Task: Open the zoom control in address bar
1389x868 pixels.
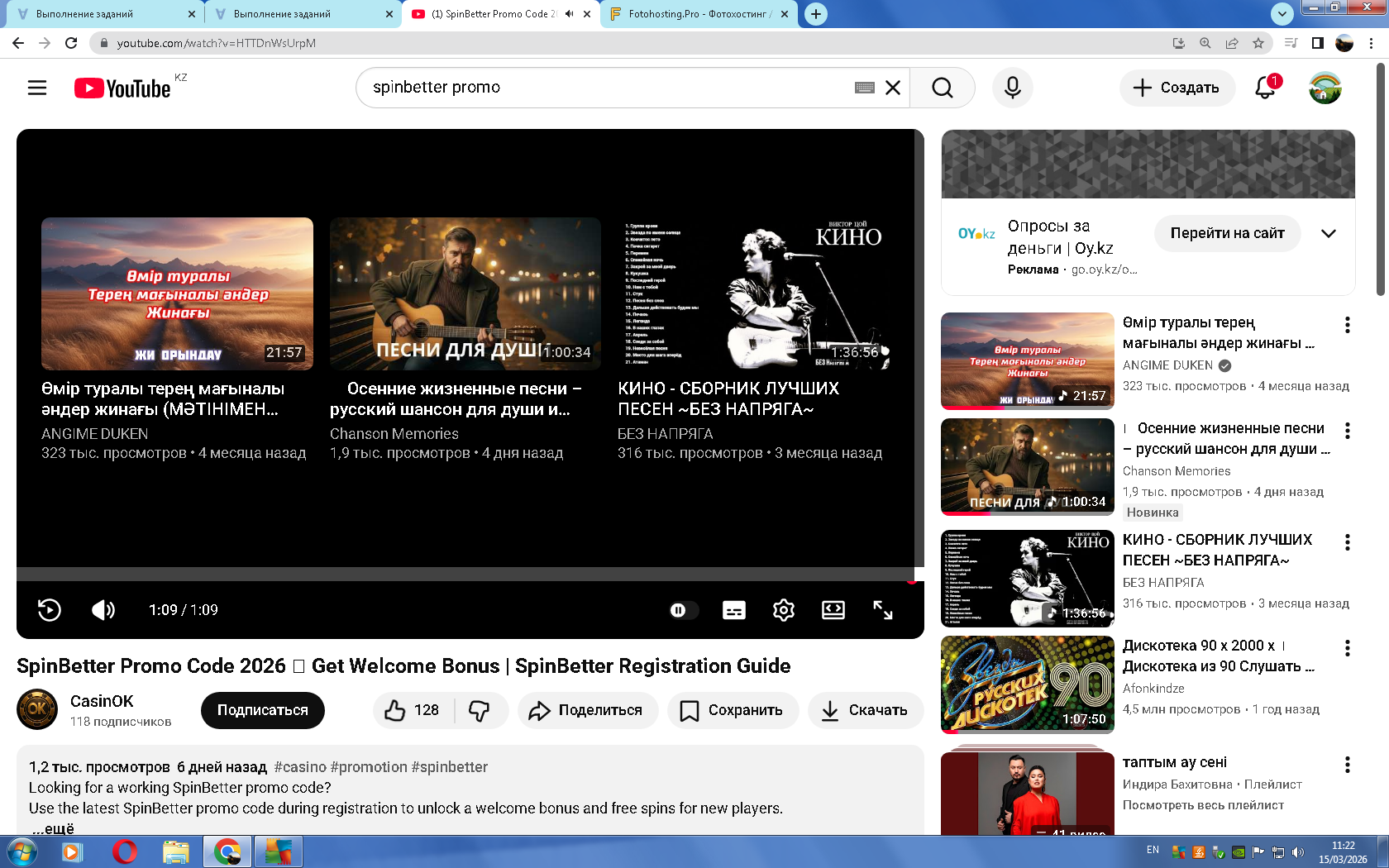Action: [x=1205, y=43]
